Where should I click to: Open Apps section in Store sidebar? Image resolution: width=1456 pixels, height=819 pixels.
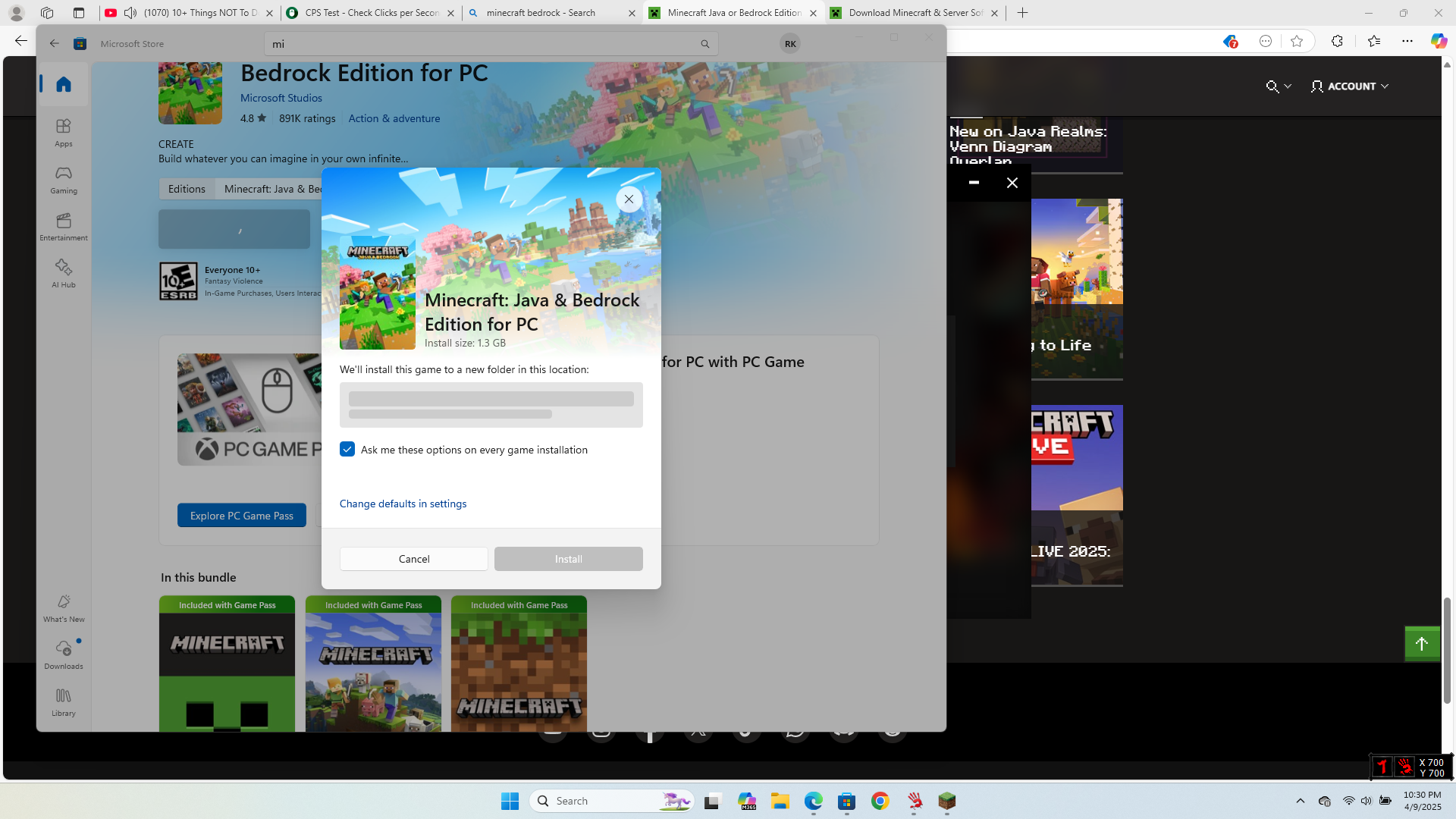[x=64, y=132]
